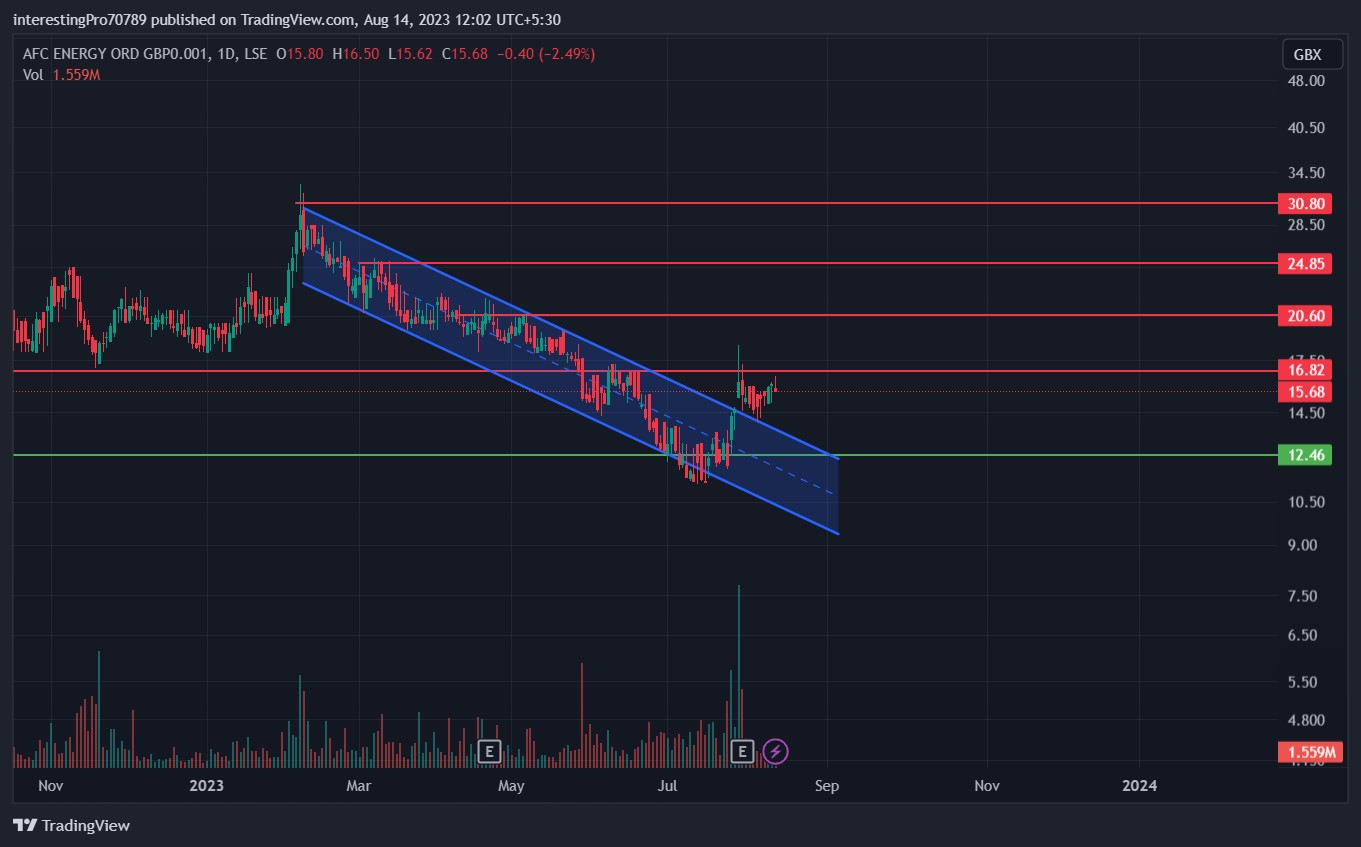Select the AFC ENERGY ORD GBP0.001 symbol title
The width and height of the screenshot is (1361, 847).
tap(117, 54)
